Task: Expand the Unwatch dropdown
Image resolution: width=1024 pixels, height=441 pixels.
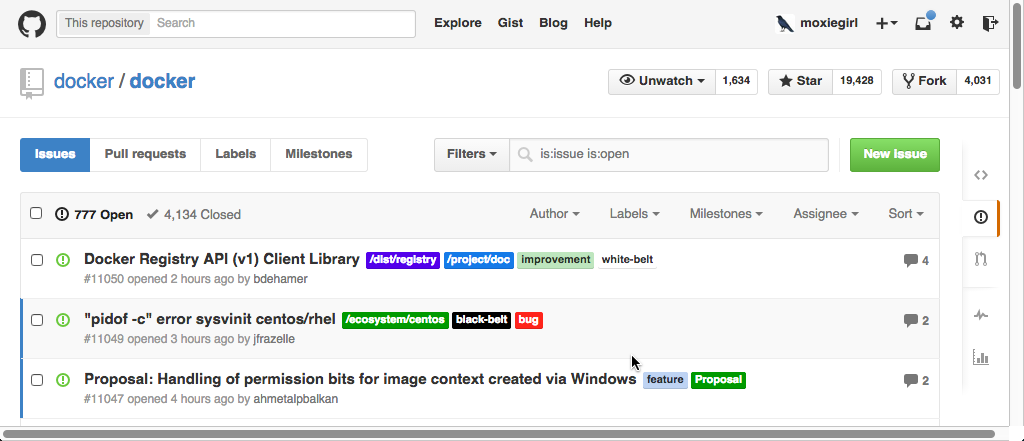Action: pos(662,82)
